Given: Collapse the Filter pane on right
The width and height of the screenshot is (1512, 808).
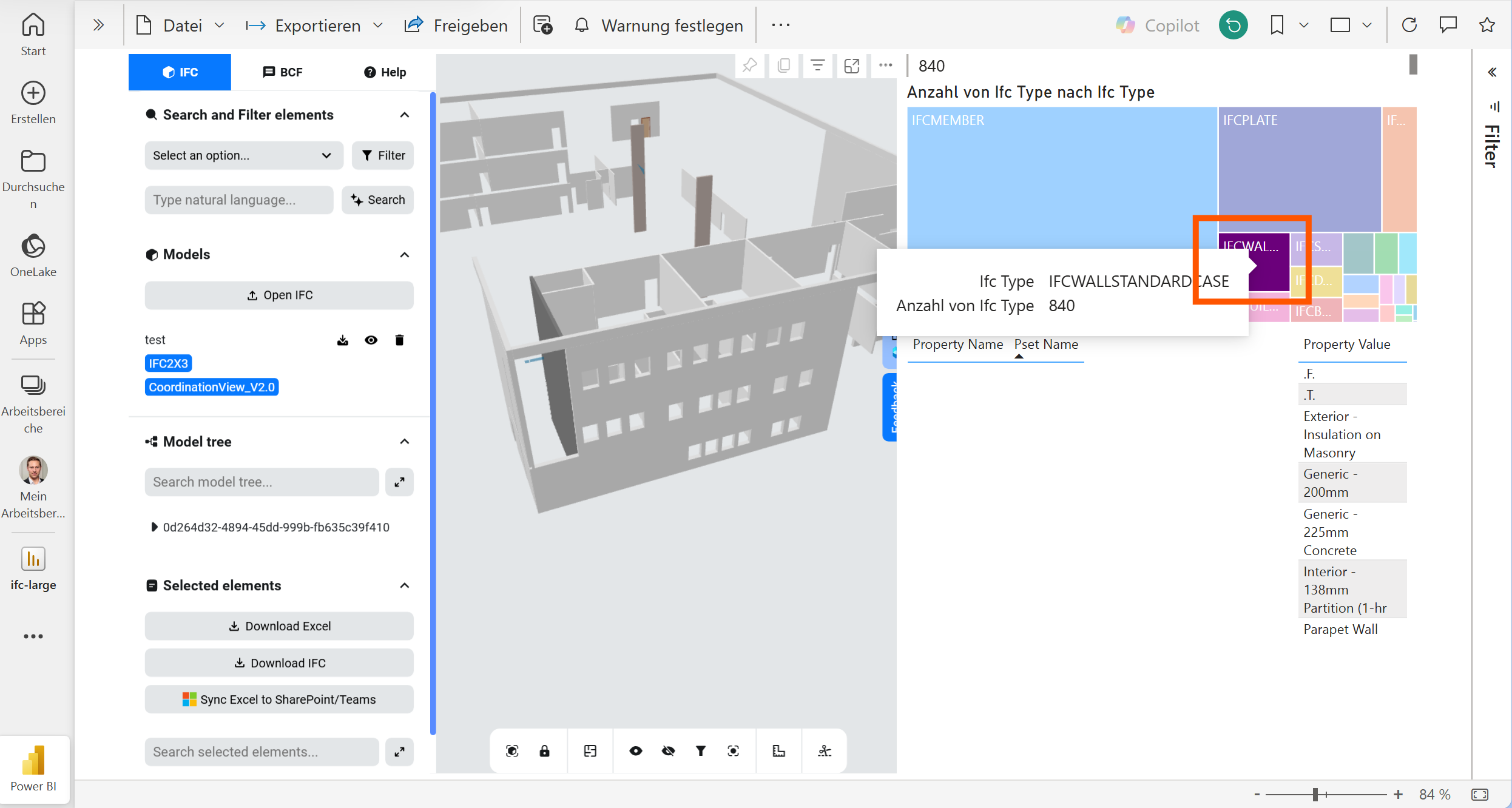Looking at the screenshot, I should pos(1492,72).
